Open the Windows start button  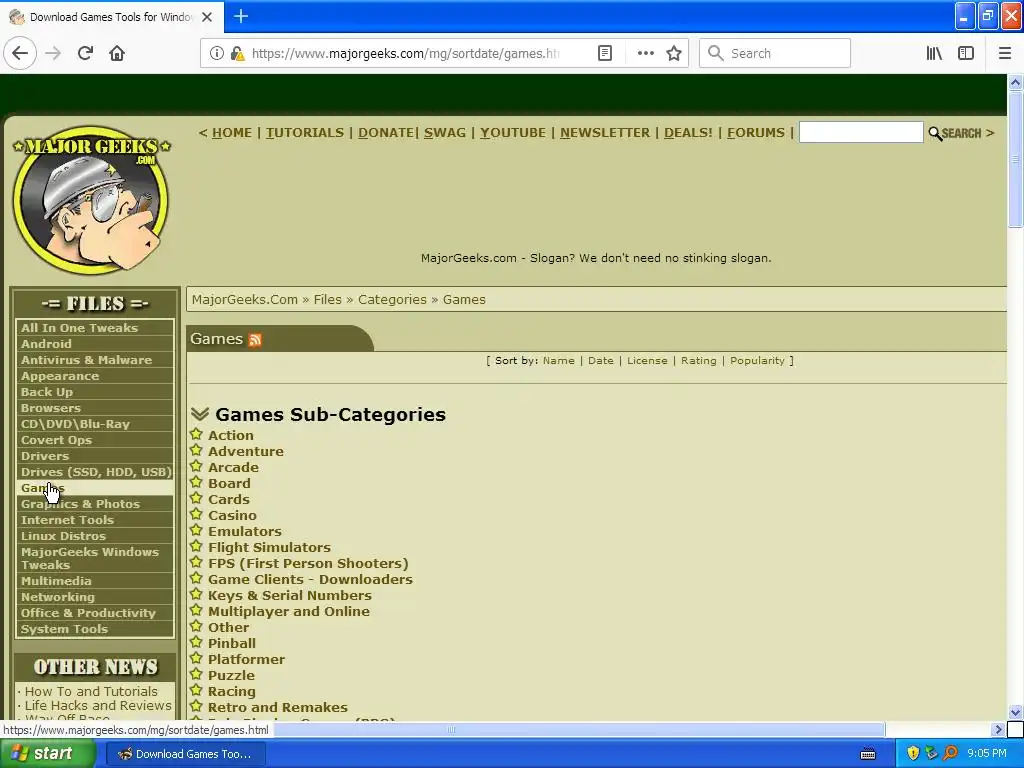coord(46,754)
